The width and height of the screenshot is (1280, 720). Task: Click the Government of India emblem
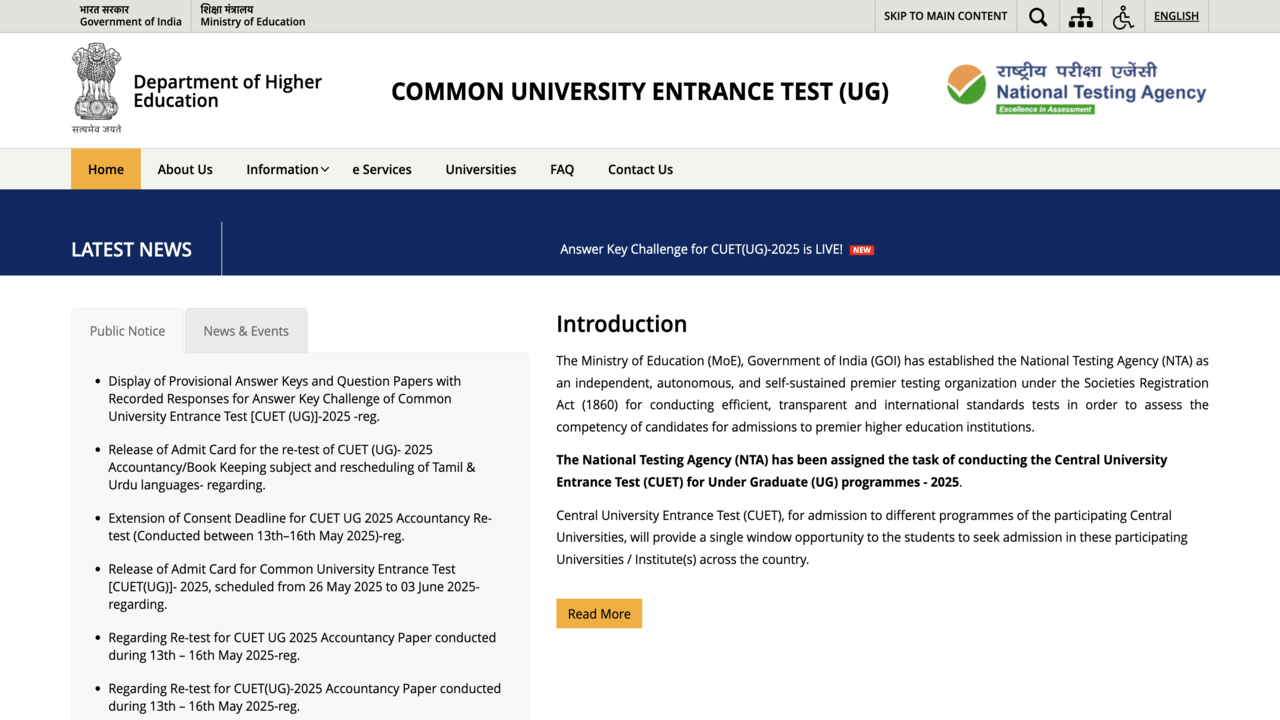tap(96, 84)
